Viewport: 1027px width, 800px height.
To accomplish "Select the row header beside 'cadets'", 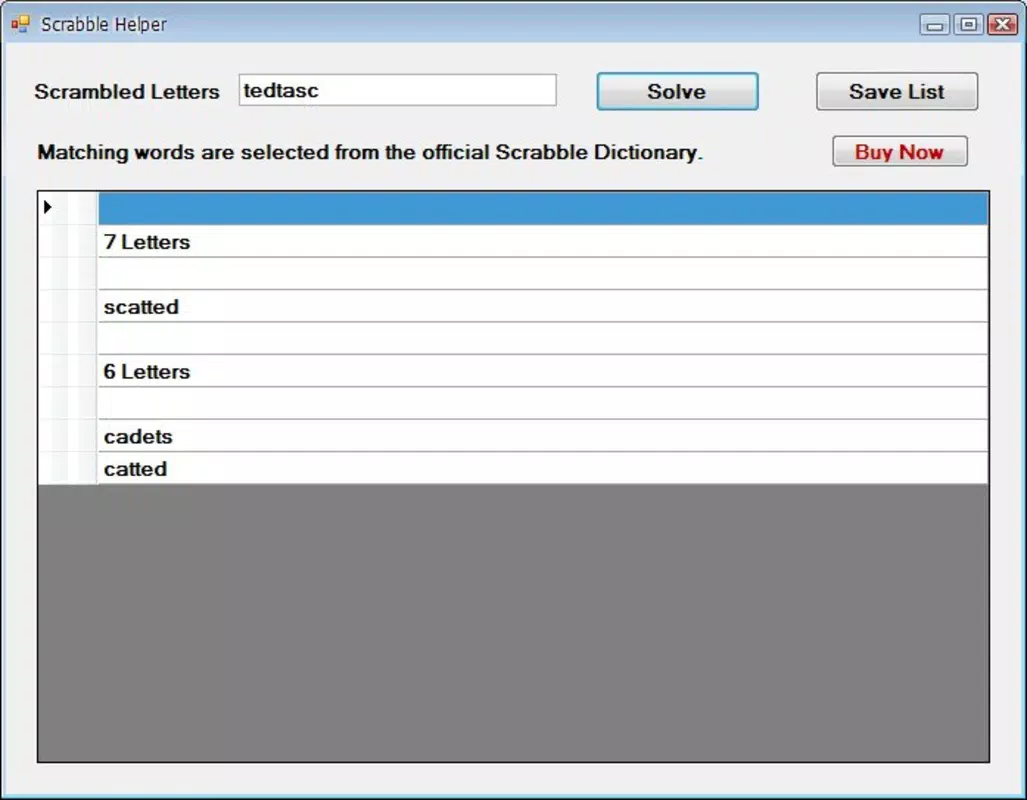I will (68, 436).
